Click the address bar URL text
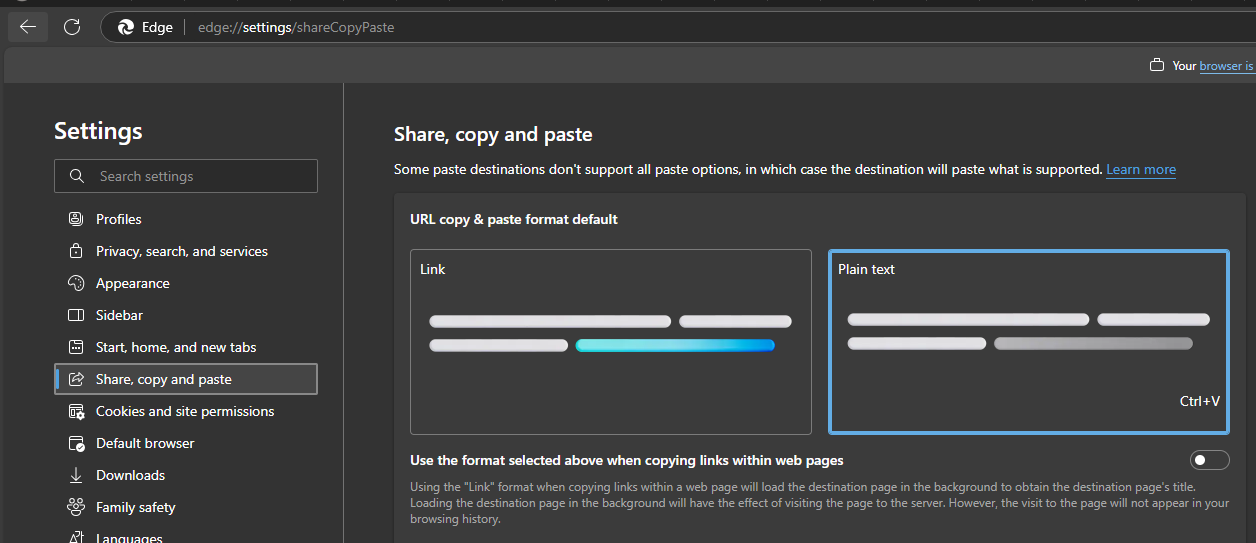The width and height of the screenshot is (1256, 543). click(296, 27)
